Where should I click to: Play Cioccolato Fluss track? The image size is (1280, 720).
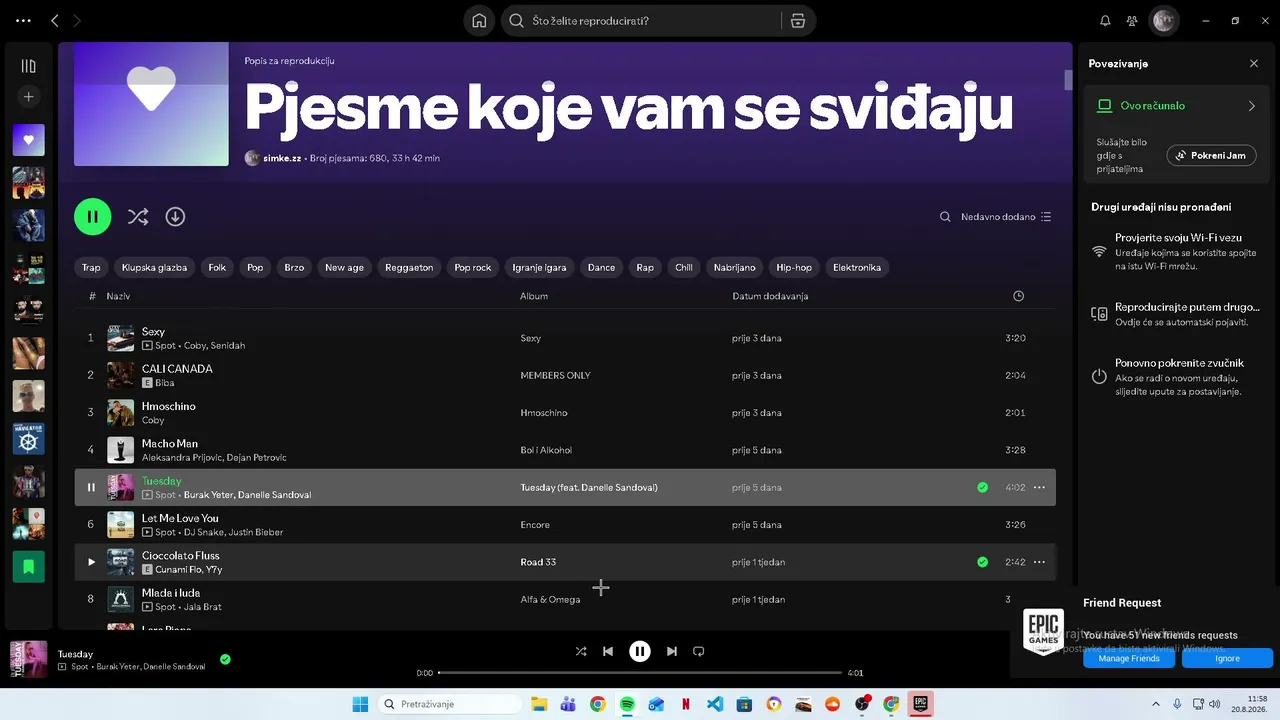tap(91, 562)
